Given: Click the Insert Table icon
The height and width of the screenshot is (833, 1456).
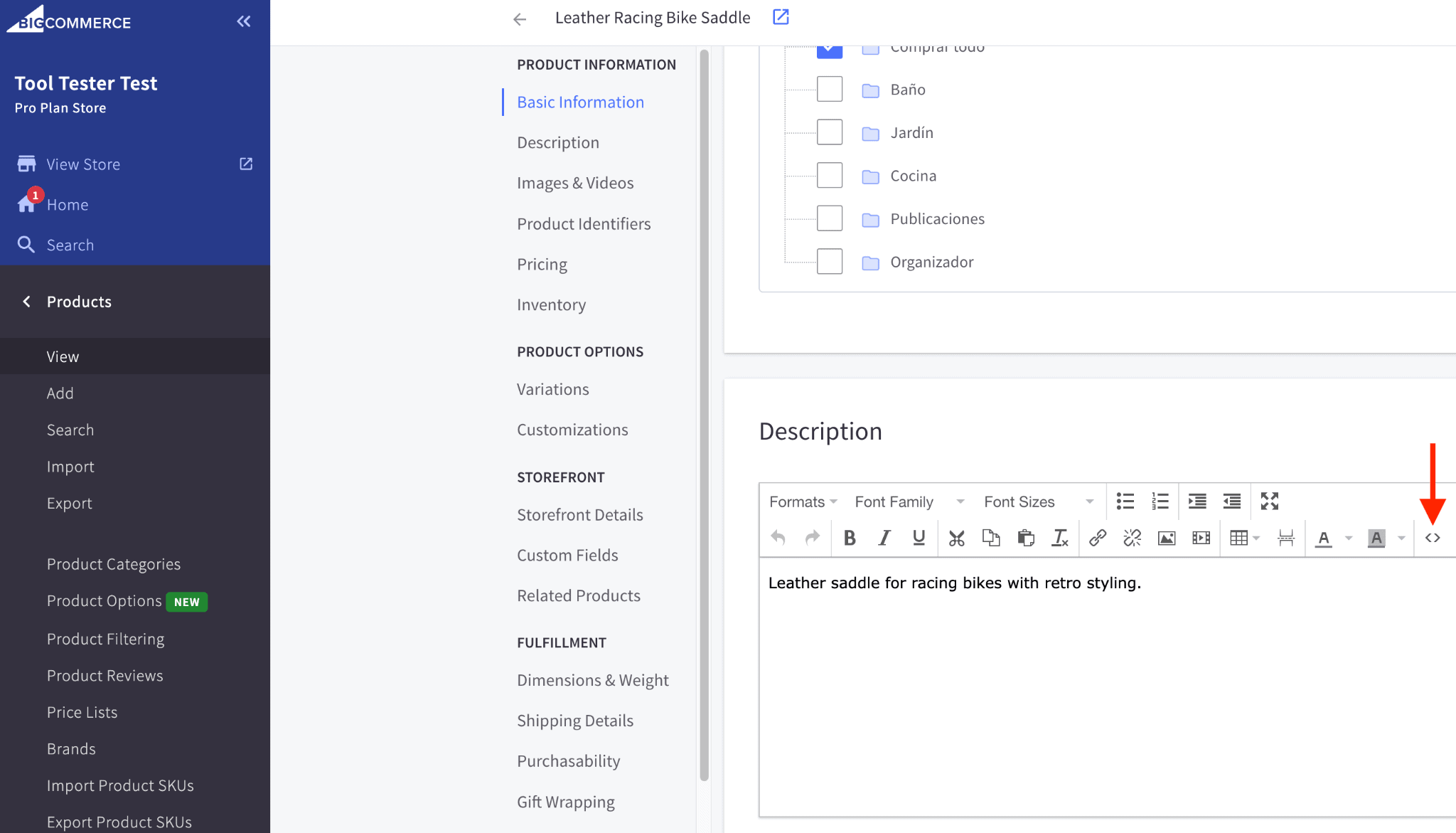Looking at the screenshot, I should pyautogui.click(x=1238, y=538).
